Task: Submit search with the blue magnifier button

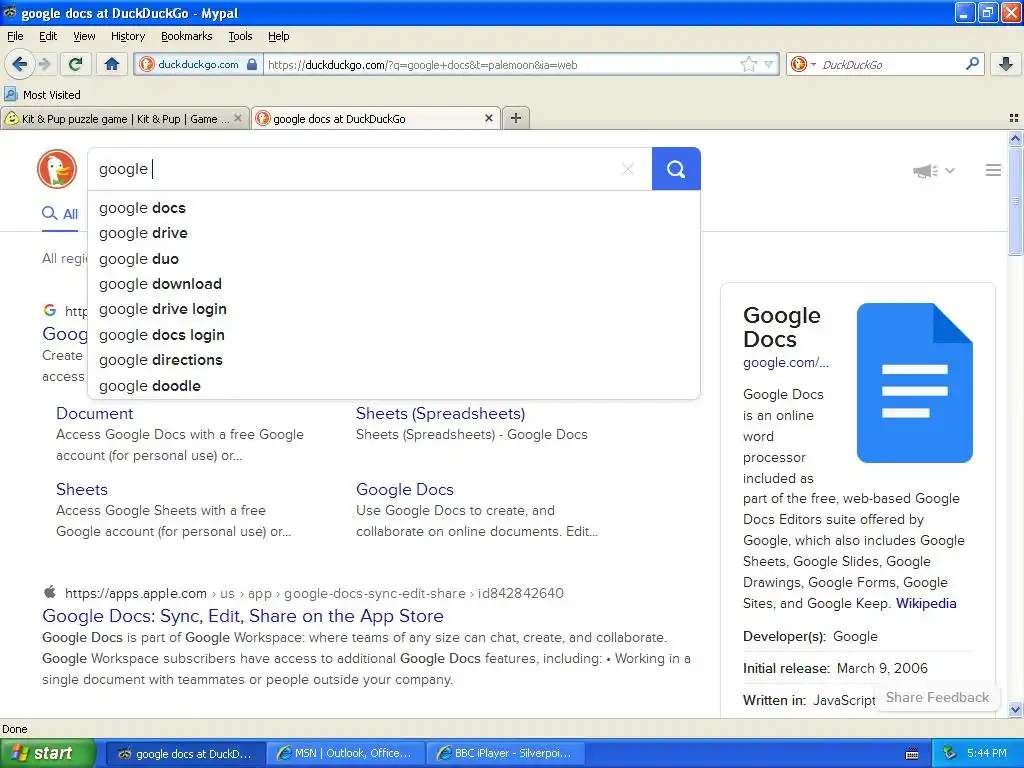Action: click(676, 169)
